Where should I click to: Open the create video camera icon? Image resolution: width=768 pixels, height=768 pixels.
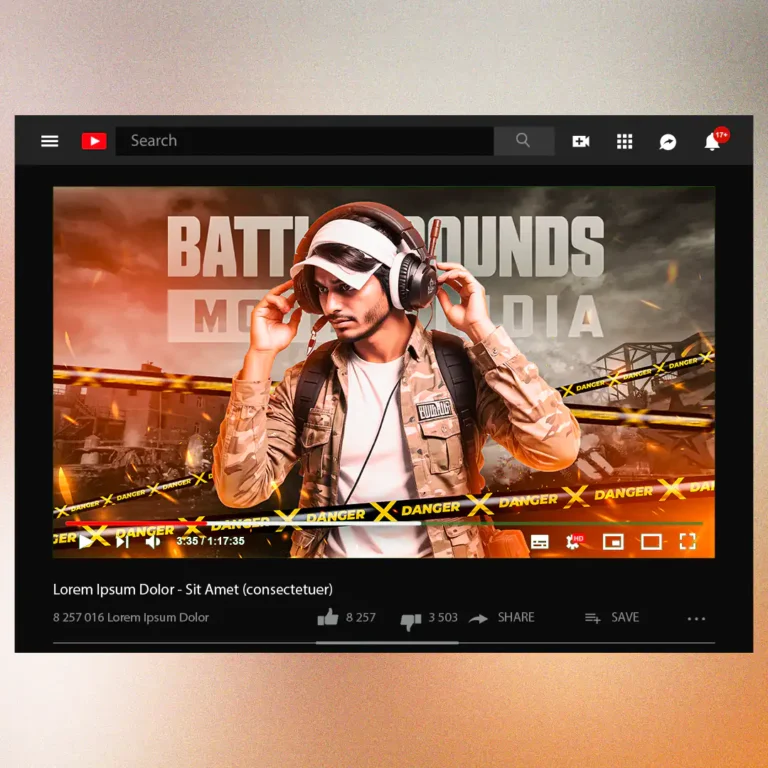[x=580, y=142]
